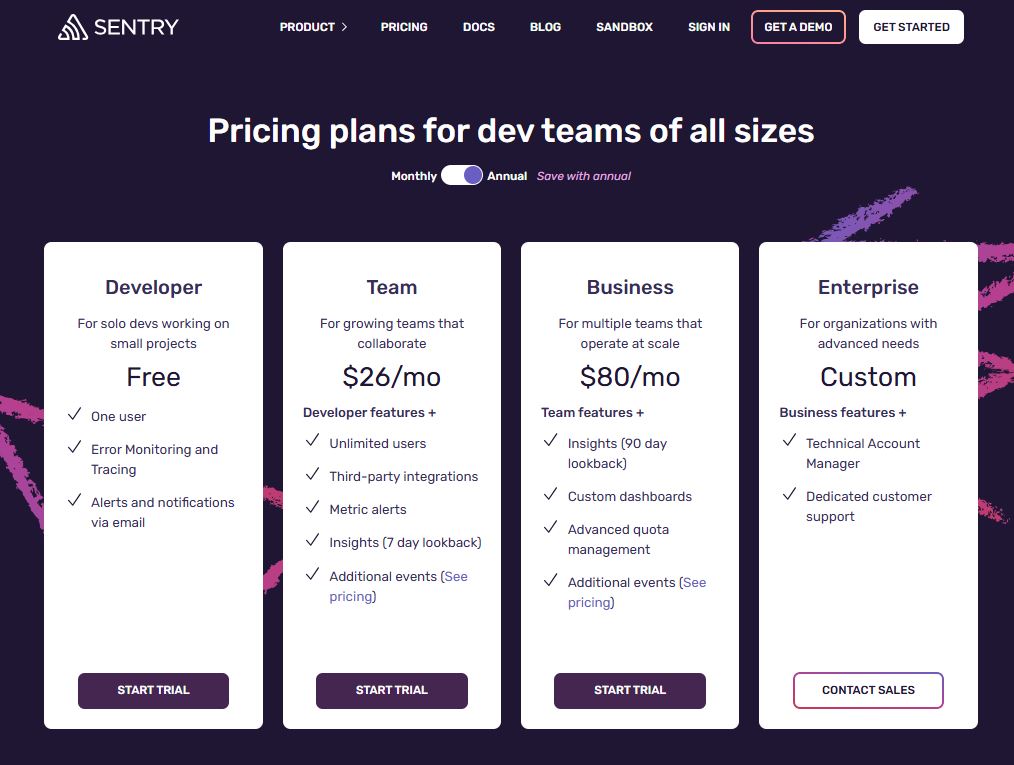This screenshot has height=765, width=1014.
Task: Go to the Docs page
Action: [479, 27]
